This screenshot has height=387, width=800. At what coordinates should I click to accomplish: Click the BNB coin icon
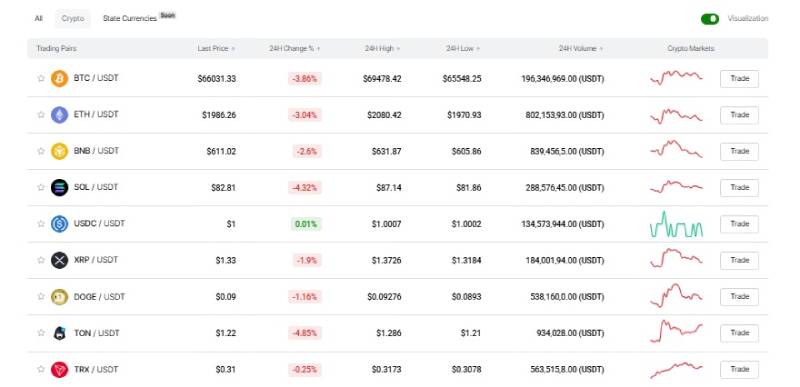pos(59,151)
